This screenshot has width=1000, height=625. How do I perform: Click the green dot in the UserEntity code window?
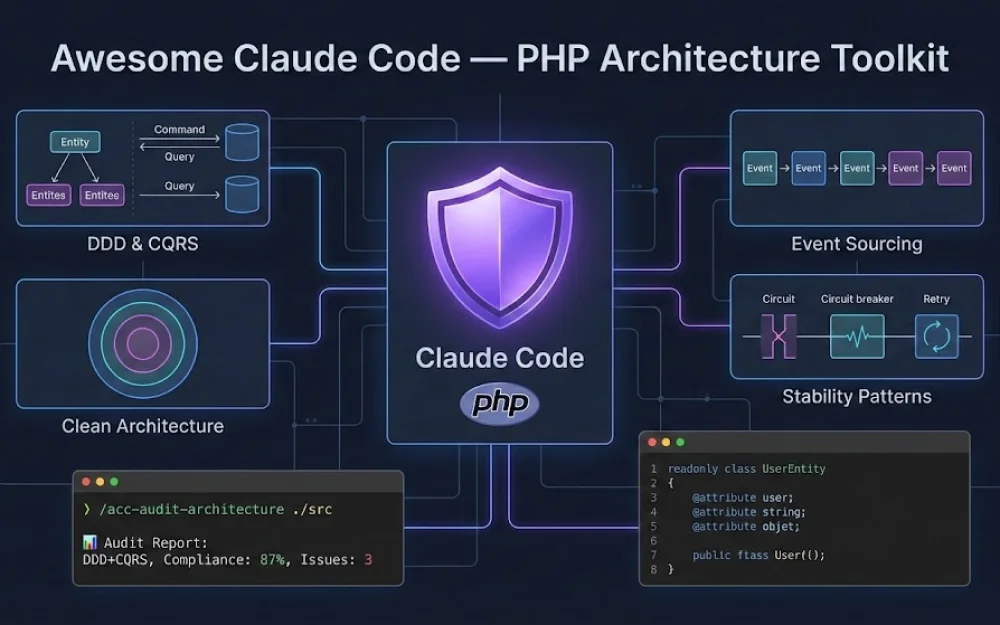tap(680, 442)
